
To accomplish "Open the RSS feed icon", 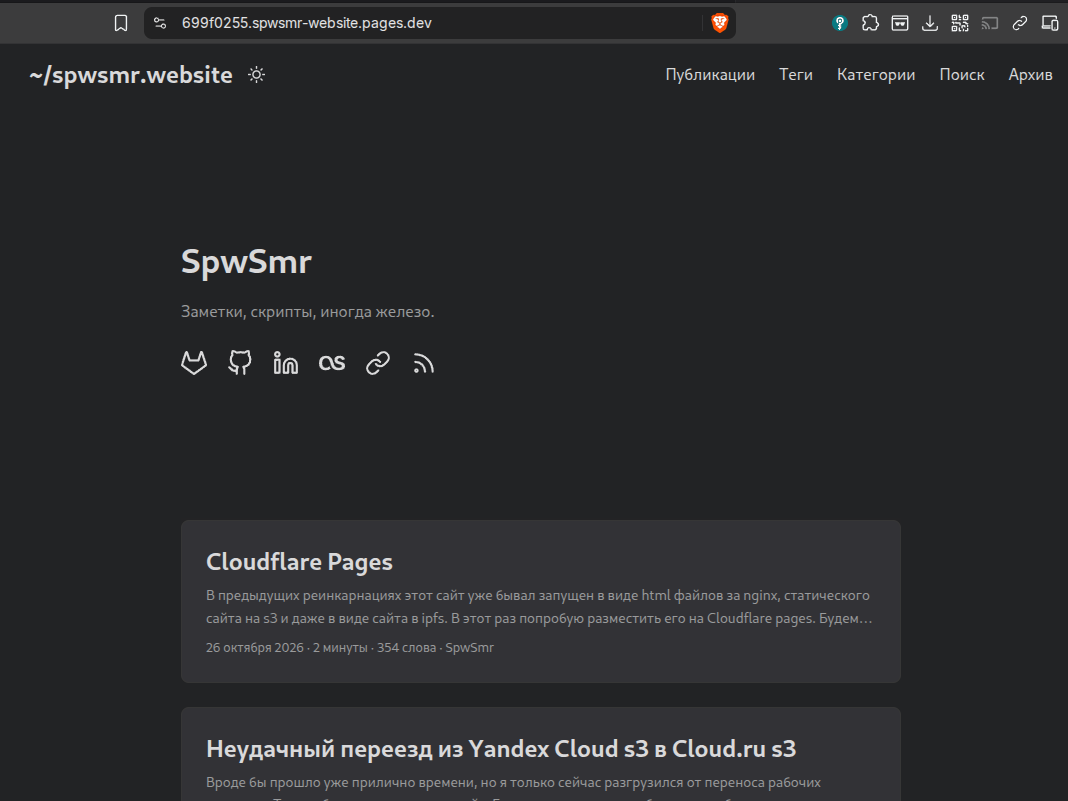I will (x=423, y=363).
